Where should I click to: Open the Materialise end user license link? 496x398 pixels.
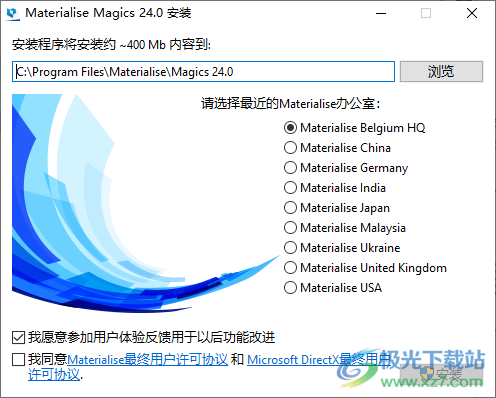pos(147,360)
